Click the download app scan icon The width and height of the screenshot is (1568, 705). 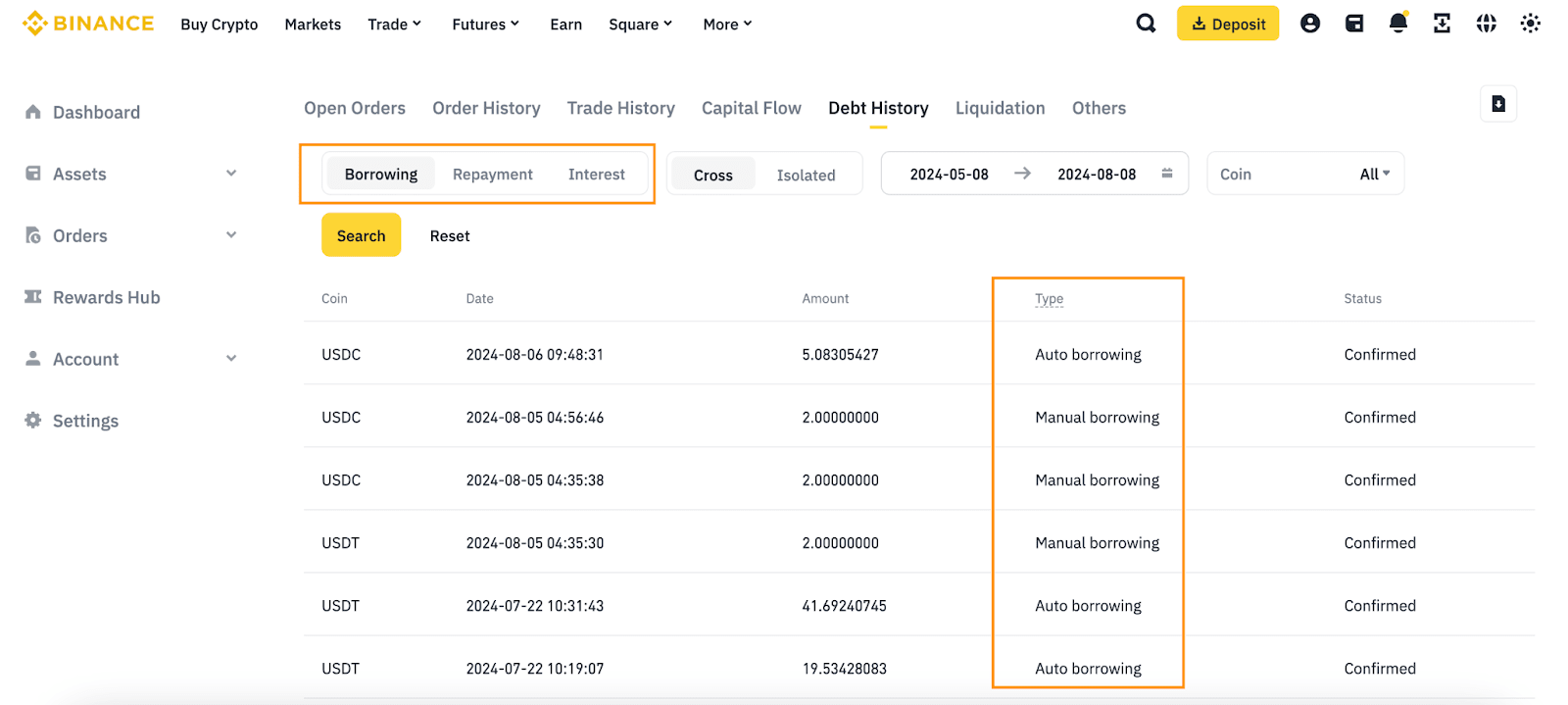point(1442,24)
